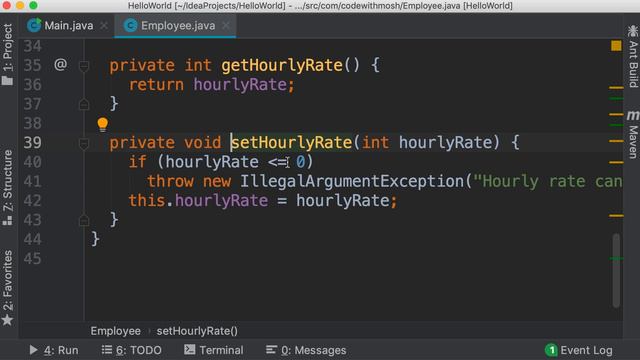Collapse the getHourlyRate method fold at line 35

pos(84,65)
